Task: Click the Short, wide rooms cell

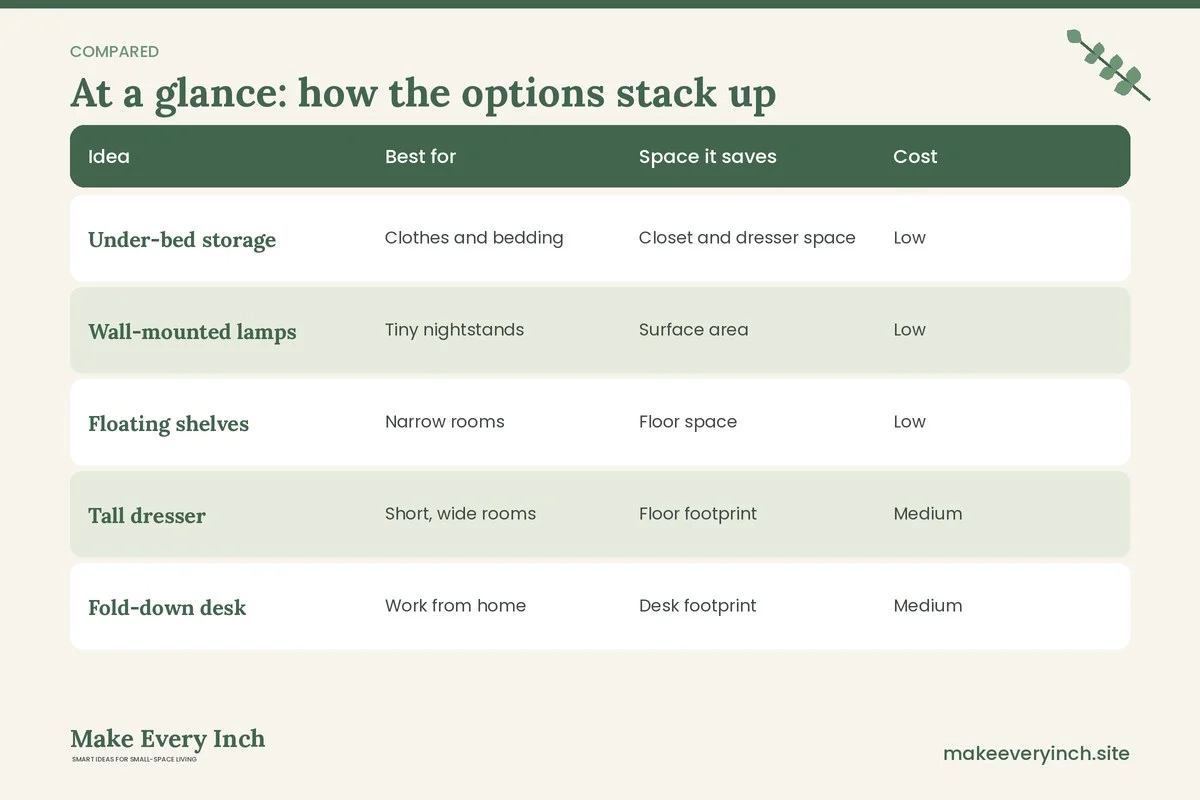Action: pyautogui.click(x=460, y=514)
